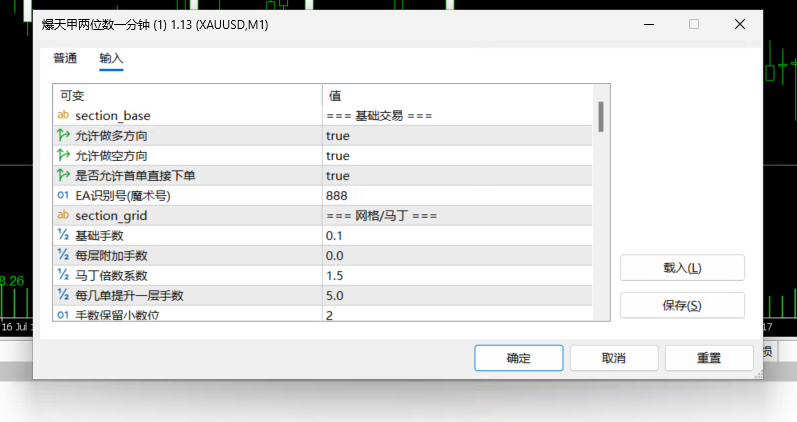Select the section_base variable name
The width and height of the screenshot is (797, 422).
tap(113, 116)
